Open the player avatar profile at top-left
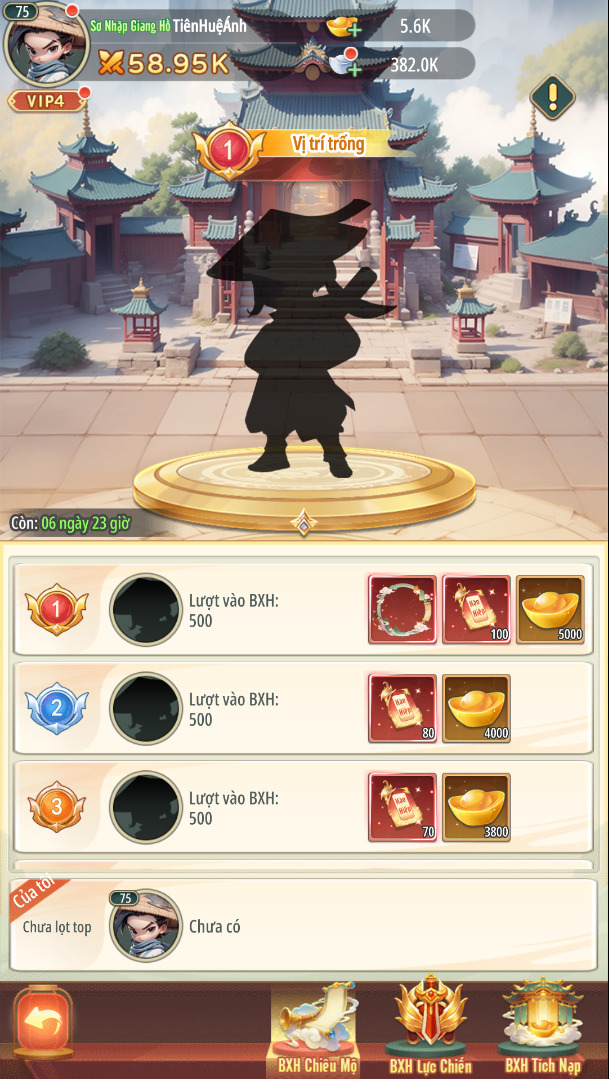609x1079 pixels. pyautogui.click(x=46, y=45)
